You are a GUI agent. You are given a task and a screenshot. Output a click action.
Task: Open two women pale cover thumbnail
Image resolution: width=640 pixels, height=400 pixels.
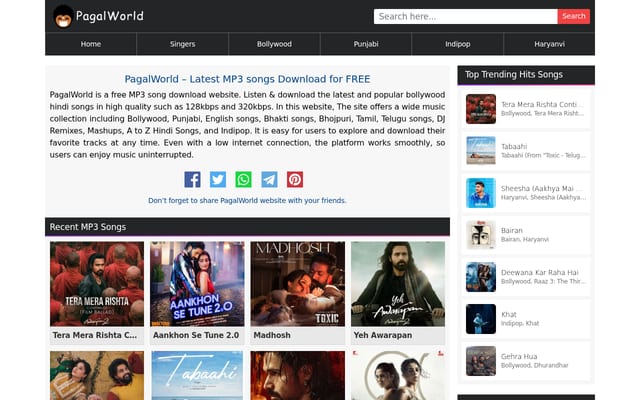point(398,376)
